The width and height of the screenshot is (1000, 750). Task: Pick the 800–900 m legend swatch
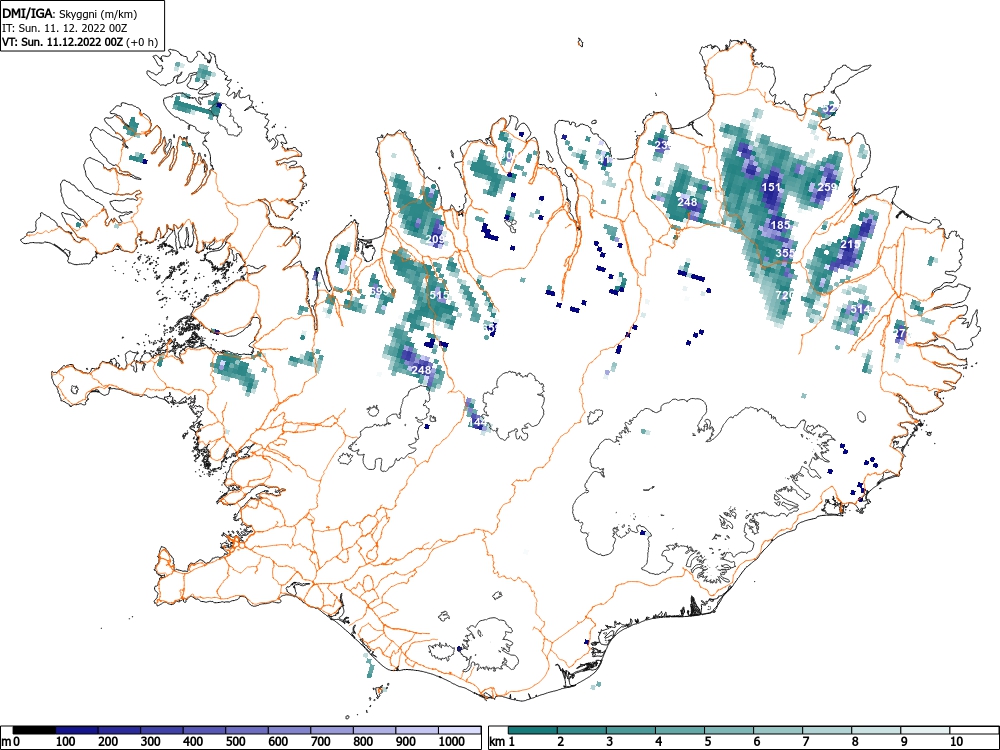point(375,730)
